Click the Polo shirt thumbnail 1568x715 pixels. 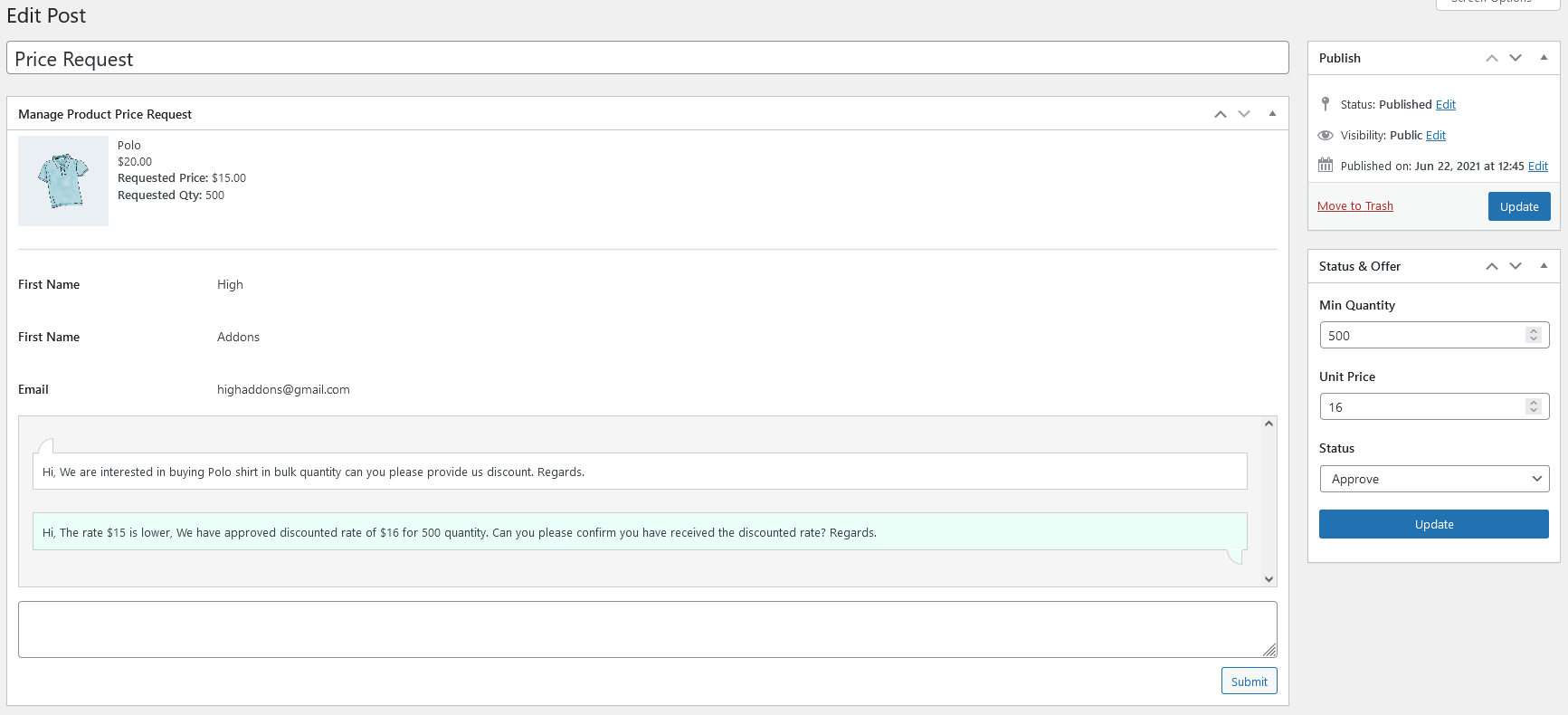coord(63,181)
